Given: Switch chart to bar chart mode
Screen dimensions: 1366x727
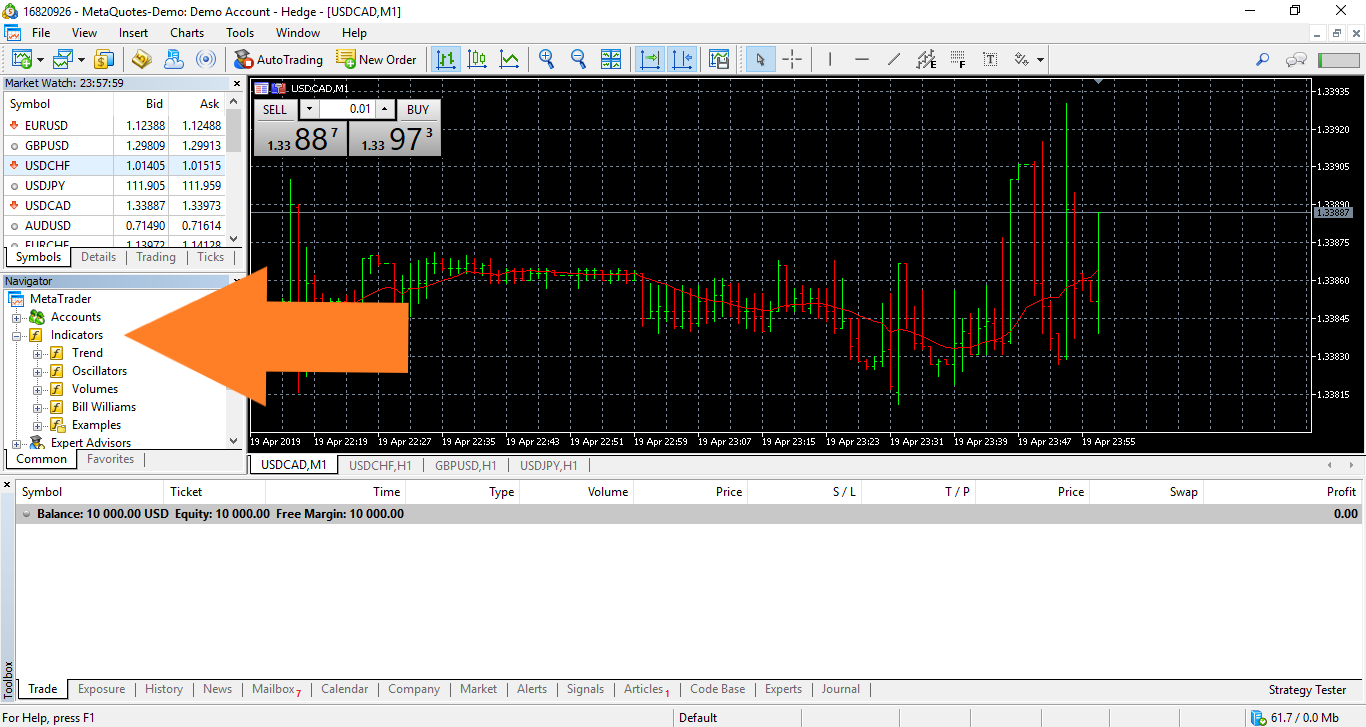Looking at the screenshot, I should pos(446,59).
